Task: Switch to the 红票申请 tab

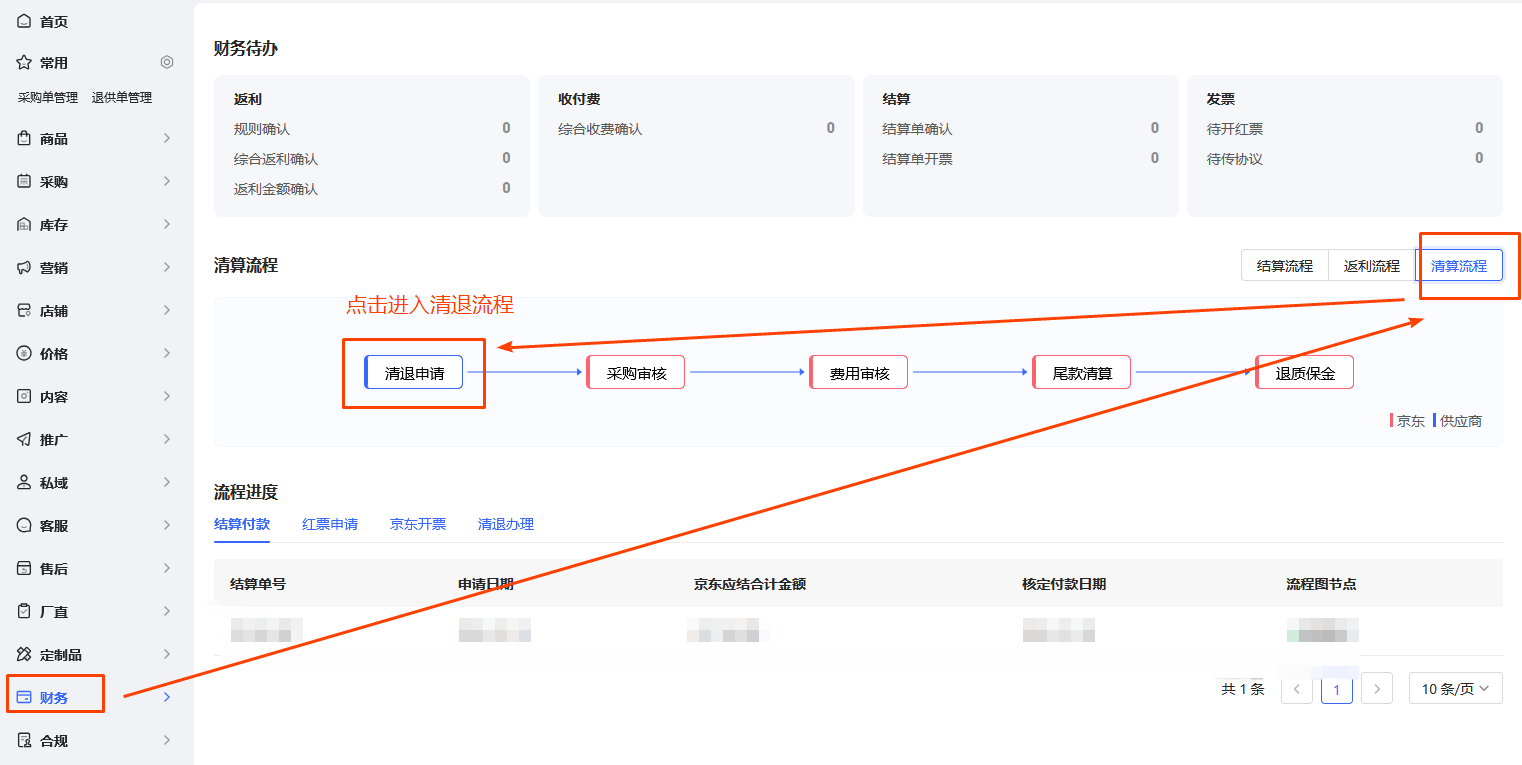Action: click(330, 524)
